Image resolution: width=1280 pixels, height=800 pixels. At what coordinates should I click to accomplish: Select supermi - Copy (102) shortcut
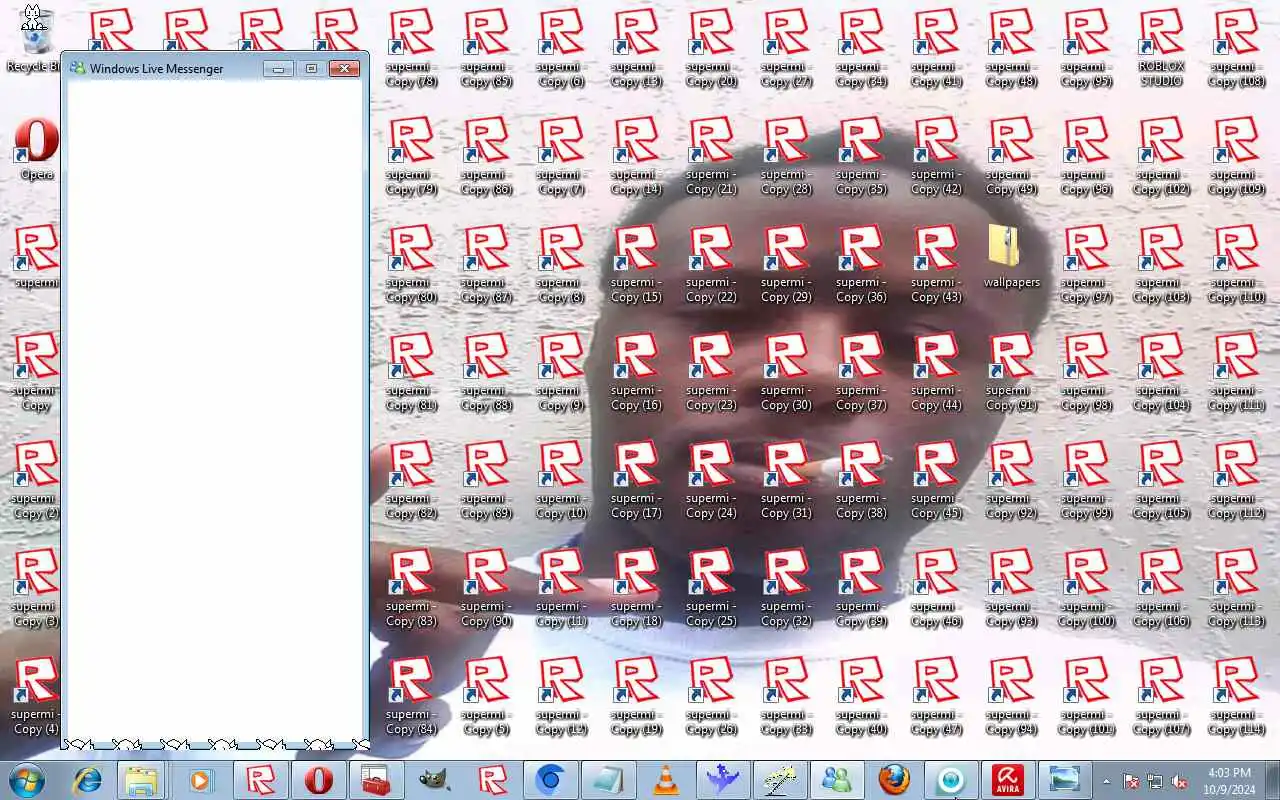[x=1162, y=155]
